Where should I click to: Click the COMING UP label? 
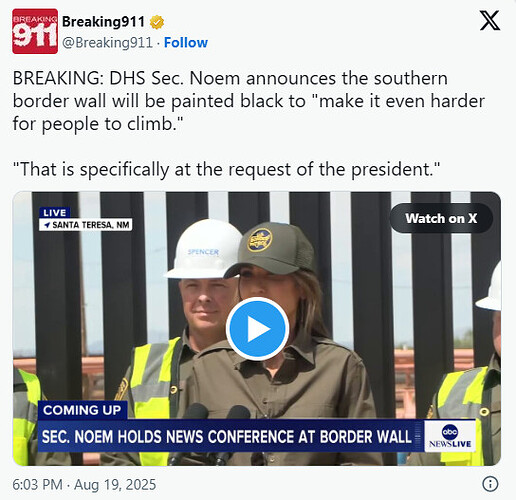click(82, 410)
